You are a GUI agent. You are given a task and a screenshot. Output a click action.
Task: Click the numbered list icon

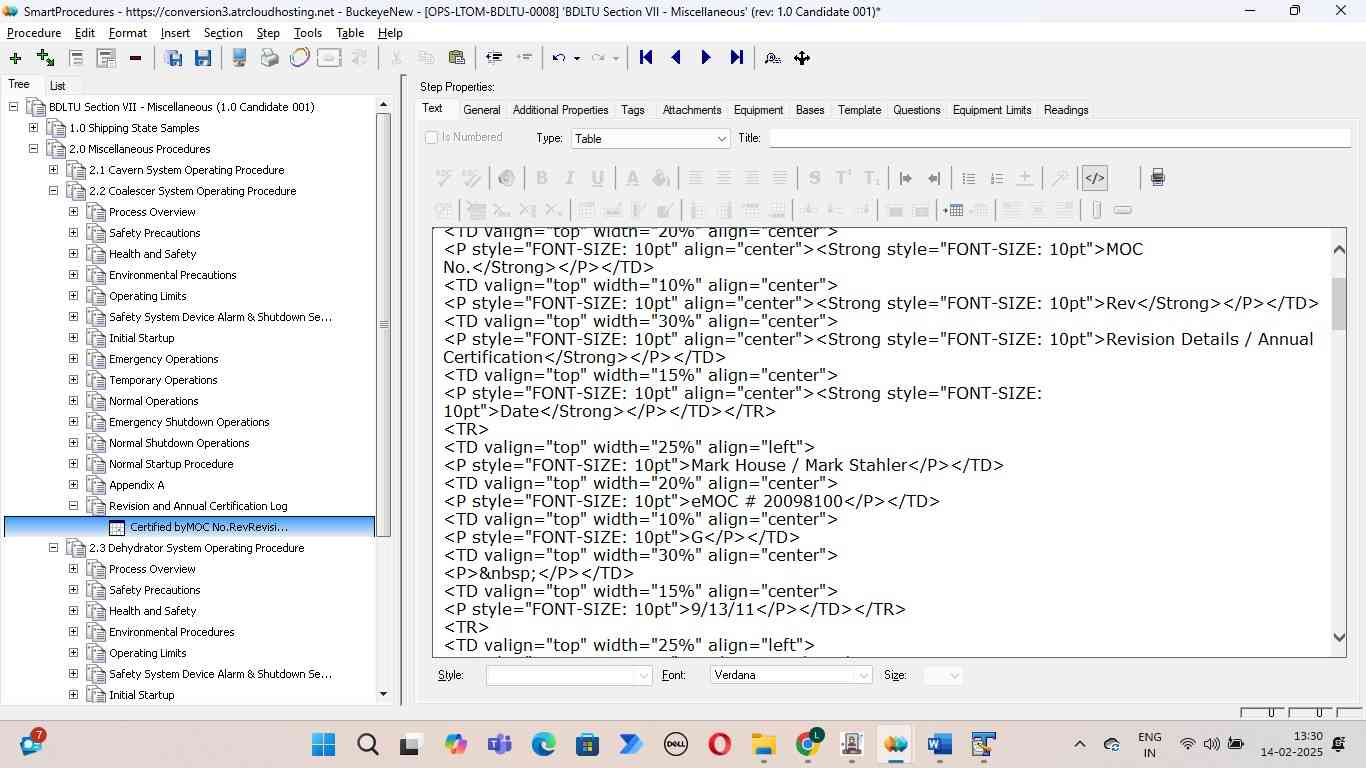996,178
